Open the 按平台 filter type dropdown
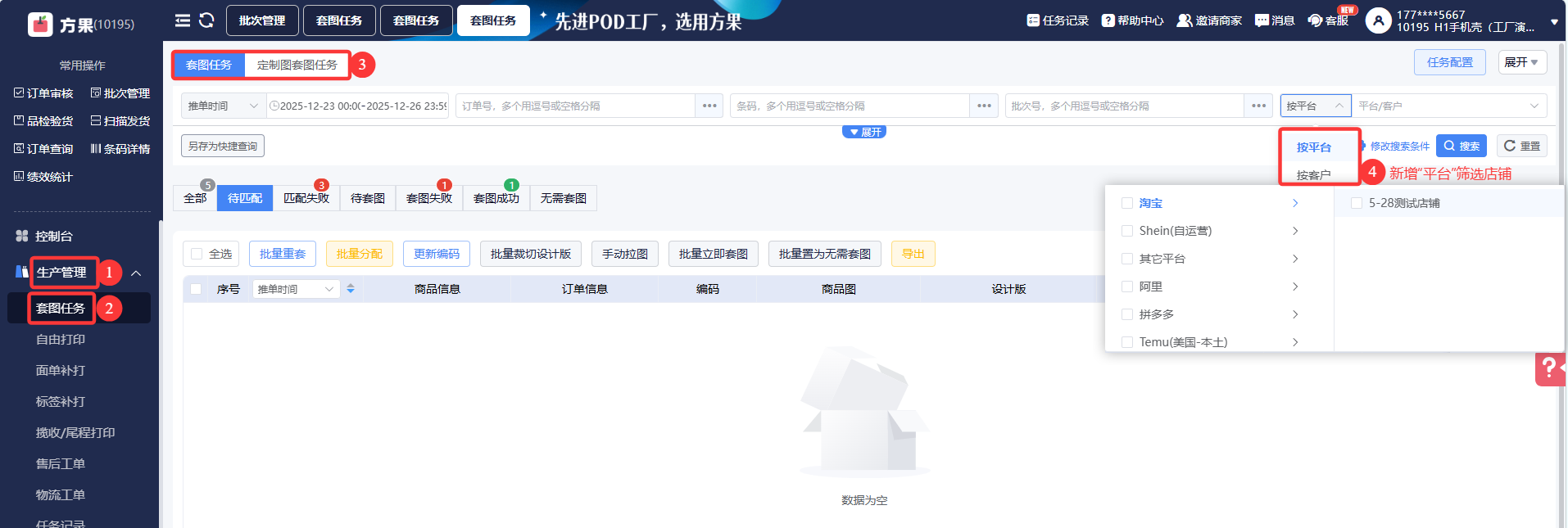 1315,106
